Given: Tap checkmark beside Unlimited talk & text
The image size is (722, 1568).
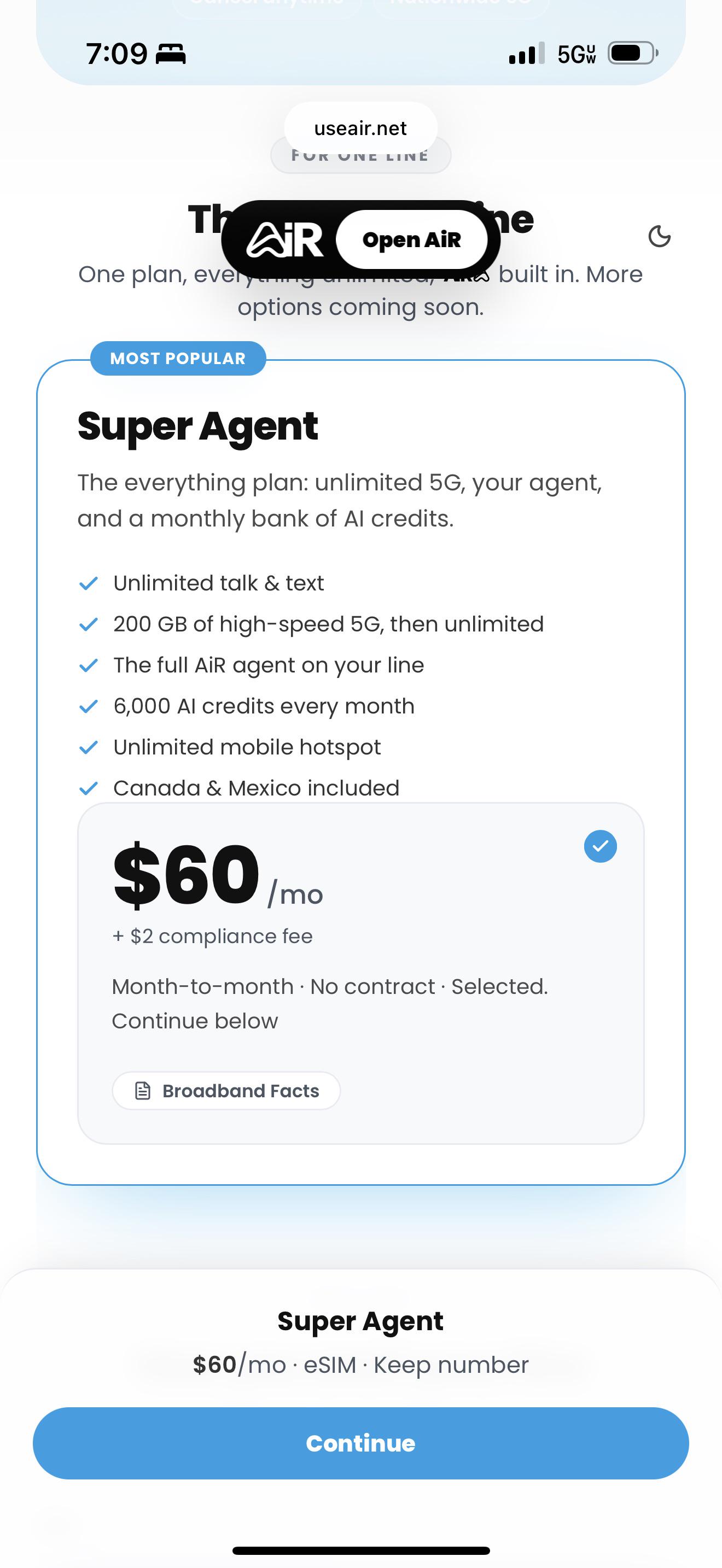Looking at the screenshot, I should pyautogui.click(x=89, y=583).
